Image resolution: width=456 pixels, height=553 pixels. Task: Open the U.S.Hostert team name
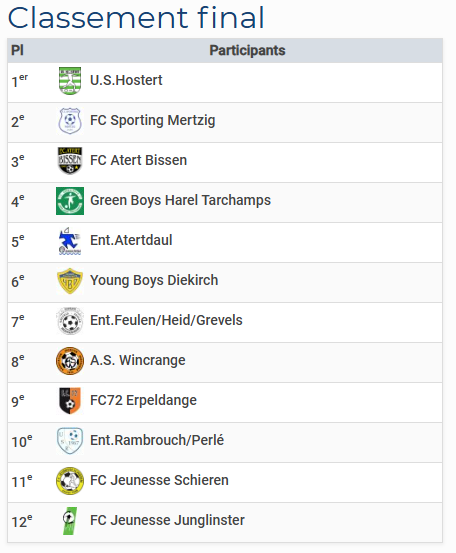(x=126, y=80)
